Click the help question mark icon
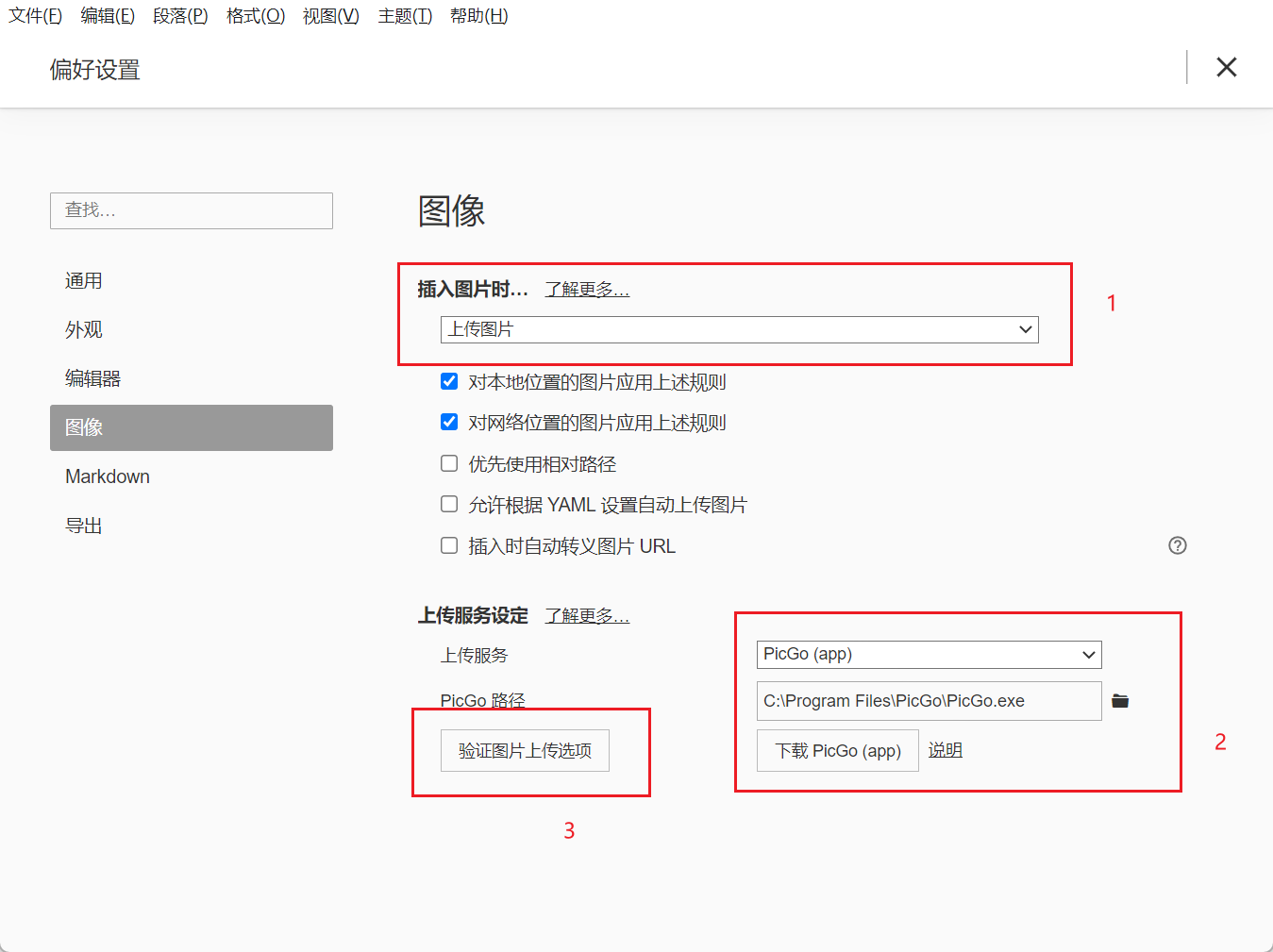1273x952 pixels. tap(1177, 545)
